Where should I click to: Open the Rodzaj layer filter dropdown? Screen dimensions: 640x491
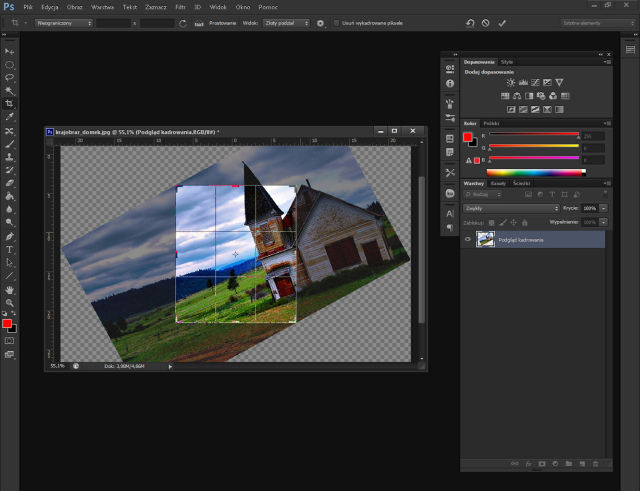coord(482,195)
